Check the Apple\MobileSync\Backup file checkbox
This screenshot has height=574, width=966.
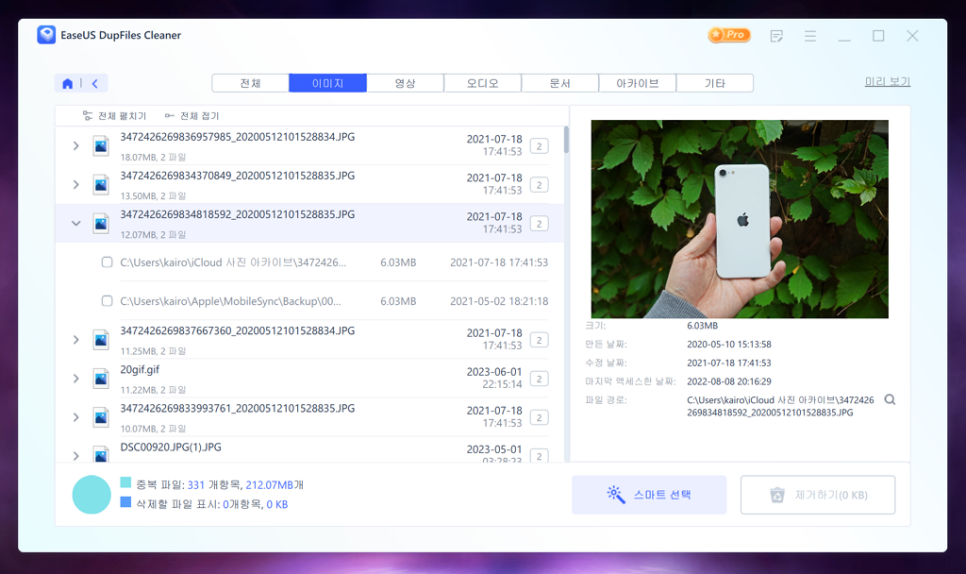pyautogui.click(x=107, y=301)
